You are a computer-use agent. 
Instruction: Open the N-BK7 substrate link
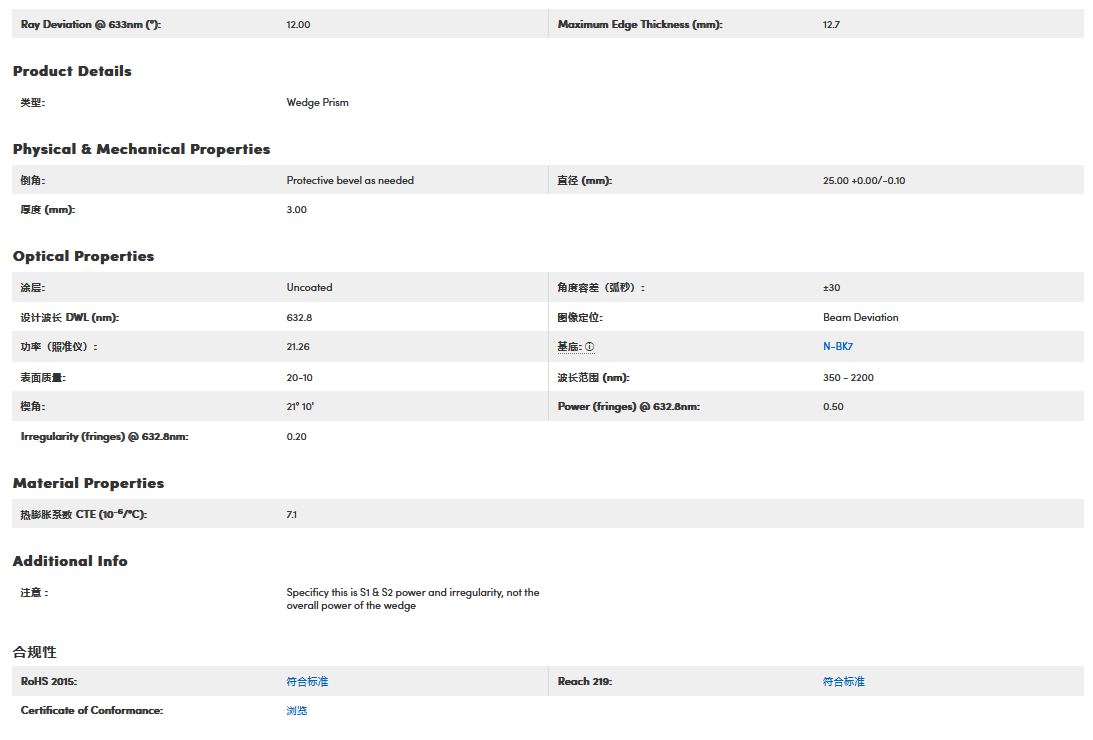(x=837, y=347)
